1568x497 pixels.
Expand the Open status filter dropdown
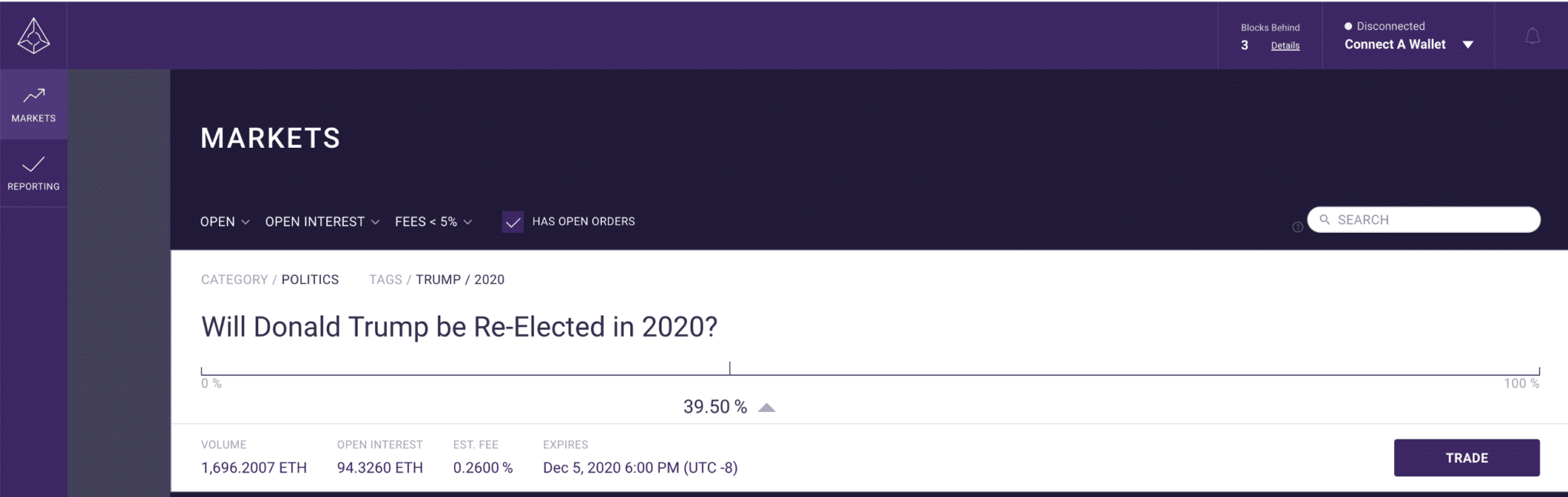224,222
